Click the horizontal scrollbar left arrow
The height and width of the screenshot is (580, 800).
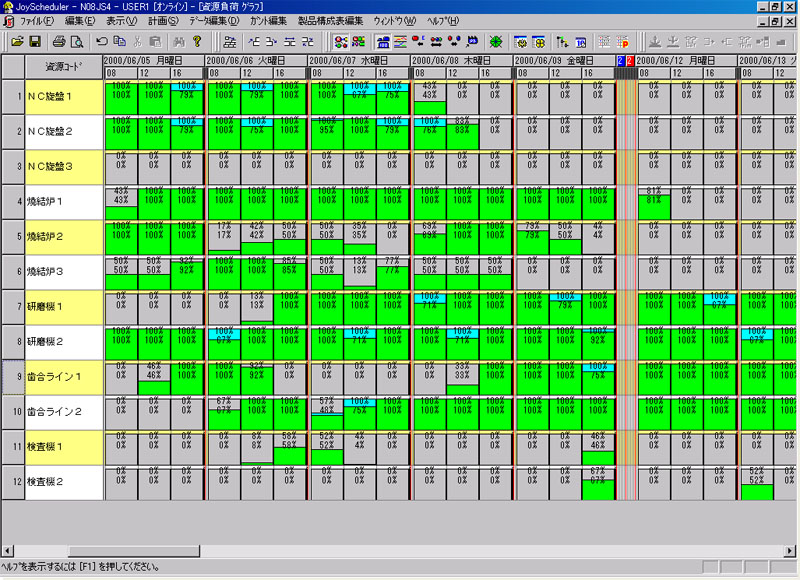pos(8,550)
